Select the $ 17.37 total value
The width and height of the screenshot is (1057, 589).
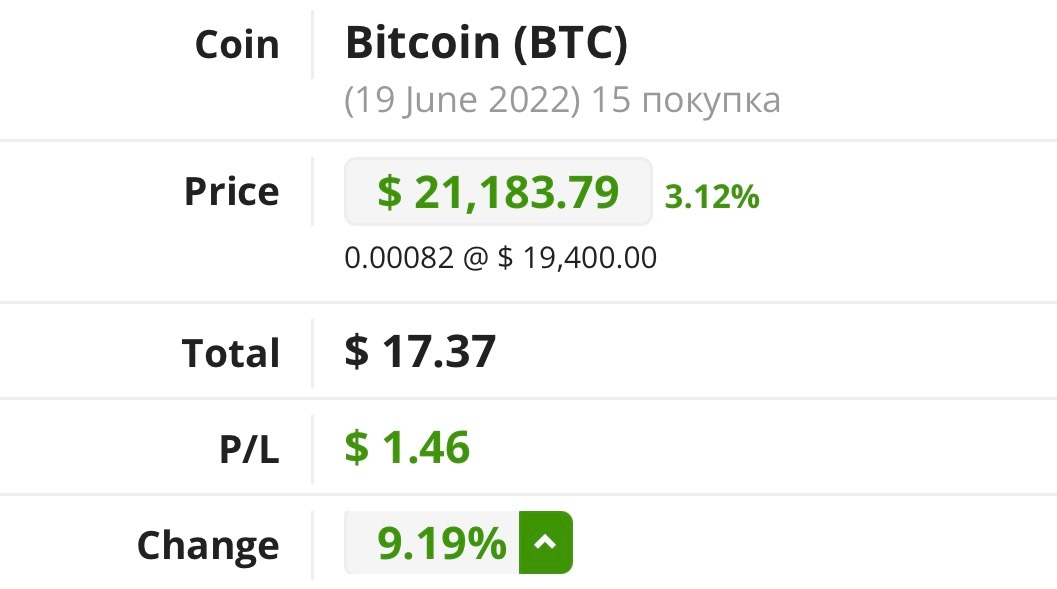click(x=420, y=351)
